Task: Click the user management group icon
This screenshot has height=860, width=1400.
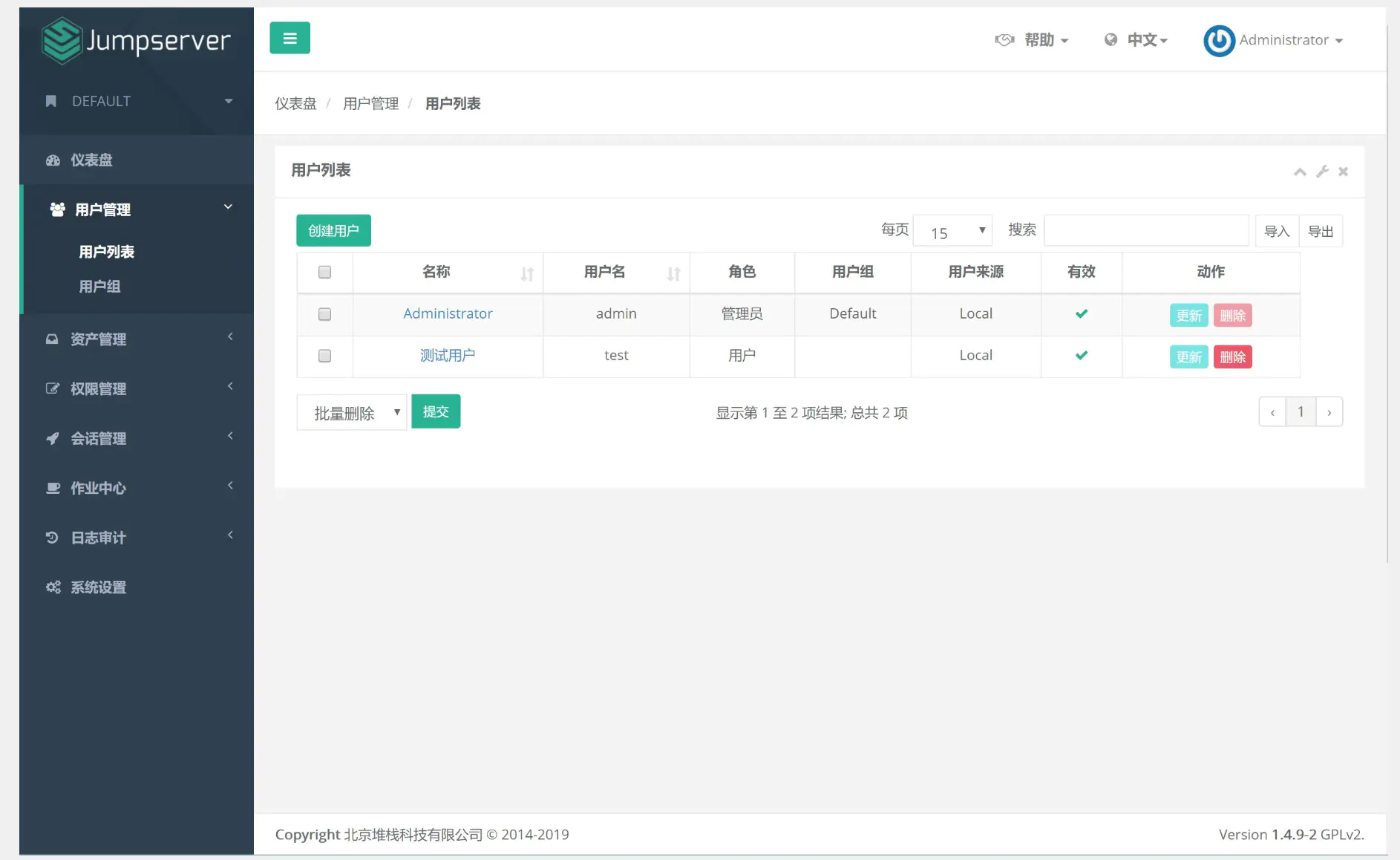Action: click(x=57, y=209)
